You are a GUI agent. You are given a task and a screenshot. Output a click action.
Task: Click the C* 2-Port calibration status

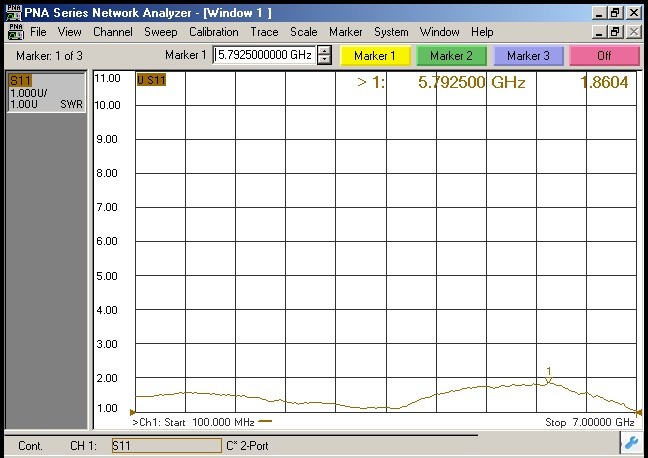pos(248,446)
